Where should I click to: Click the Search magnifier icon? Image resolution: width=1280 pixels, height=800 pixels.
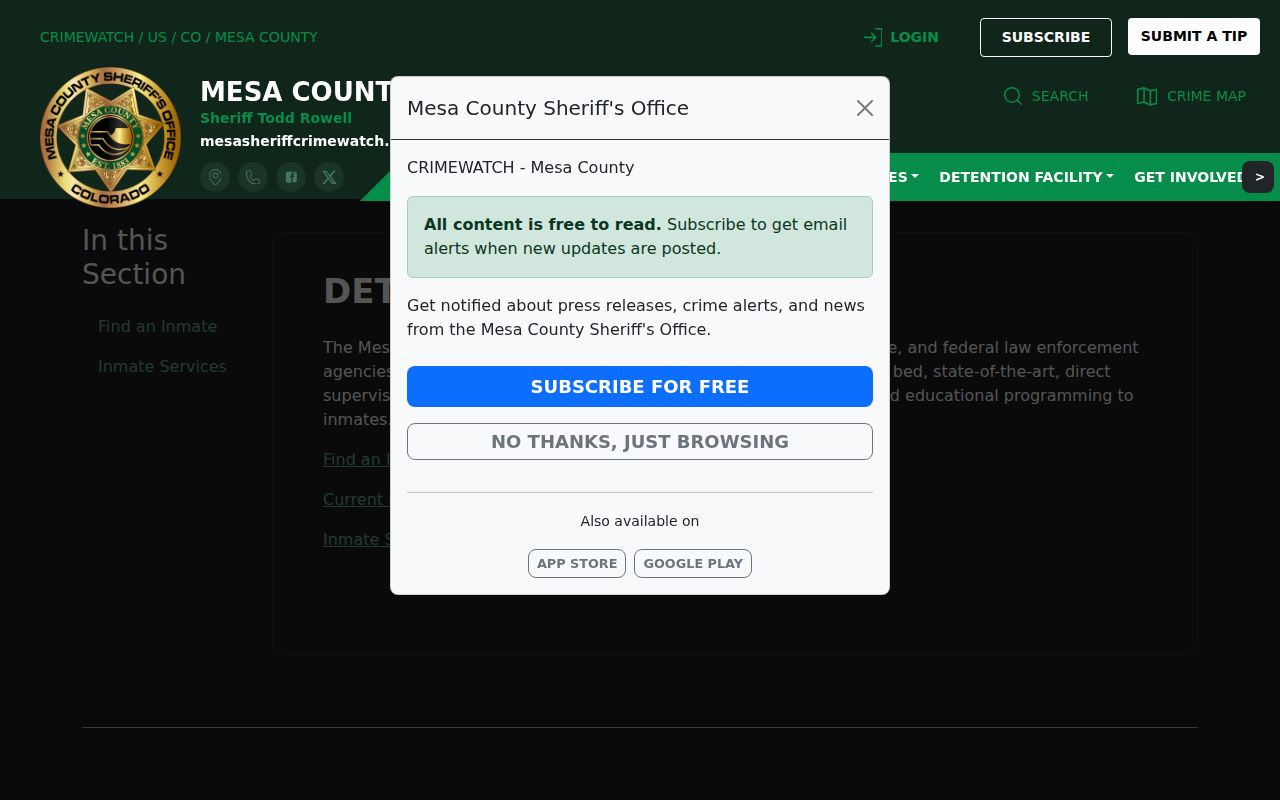click(1013, 96)
